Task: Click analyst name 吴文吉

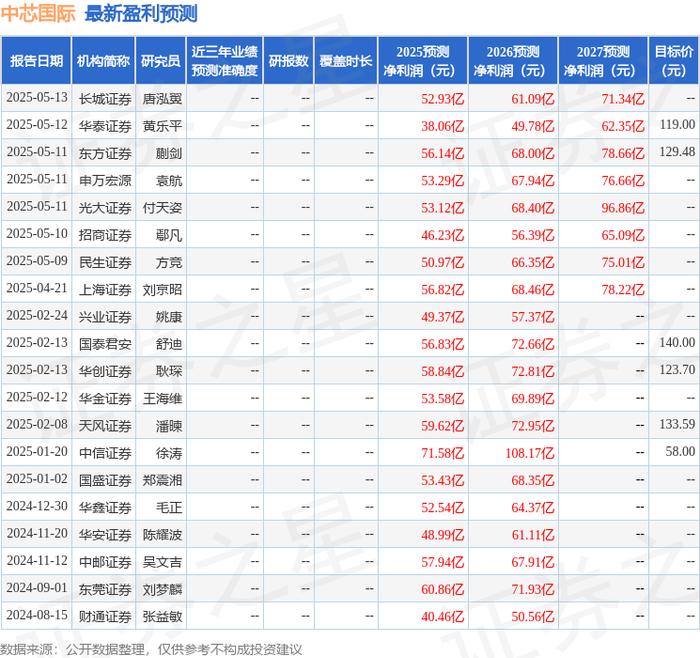Action: click(162, 562)
